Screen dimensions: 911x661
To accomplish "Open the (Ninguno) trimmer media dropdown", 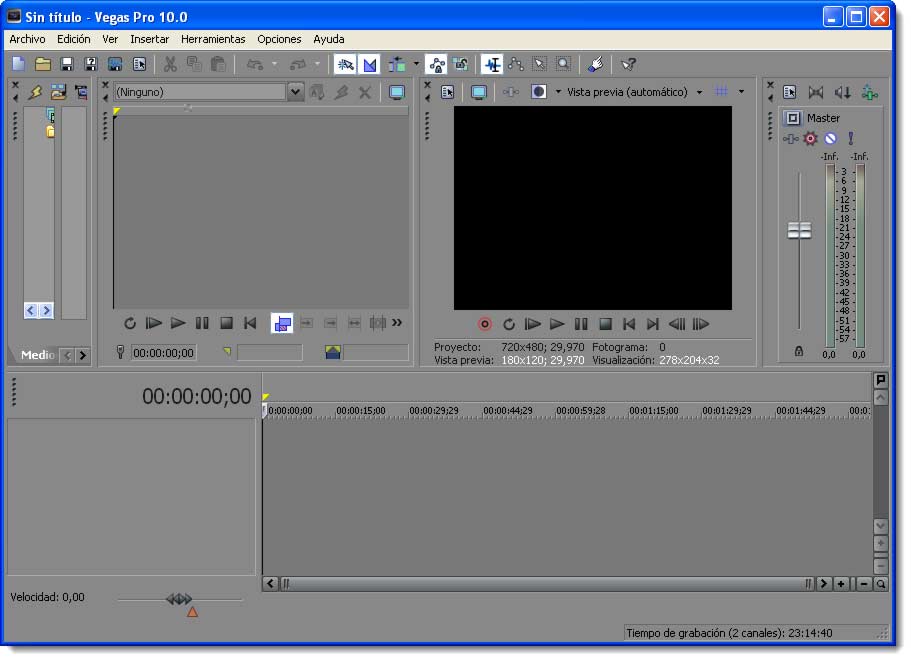I will tap(296, 91).
